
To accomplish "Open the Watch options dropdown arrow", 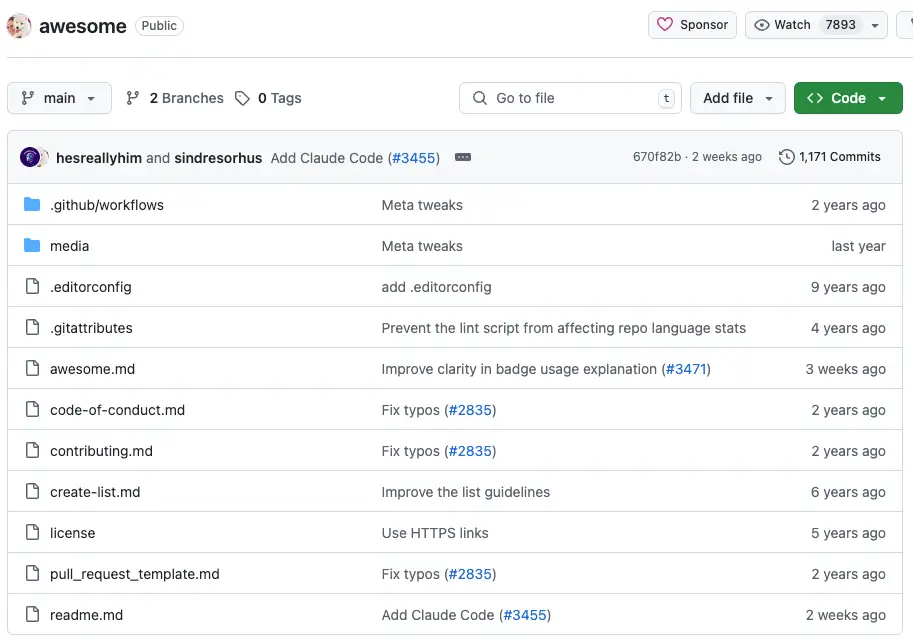I will pyautogui.click(x=875, y=25).
